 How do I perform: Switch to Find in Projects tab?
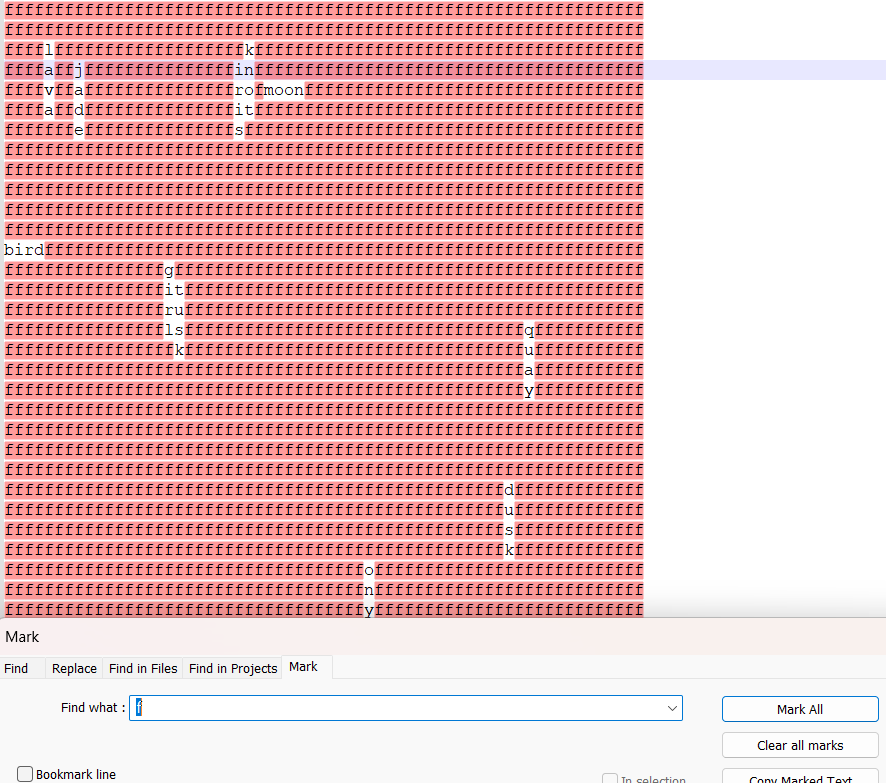point(233,668)
